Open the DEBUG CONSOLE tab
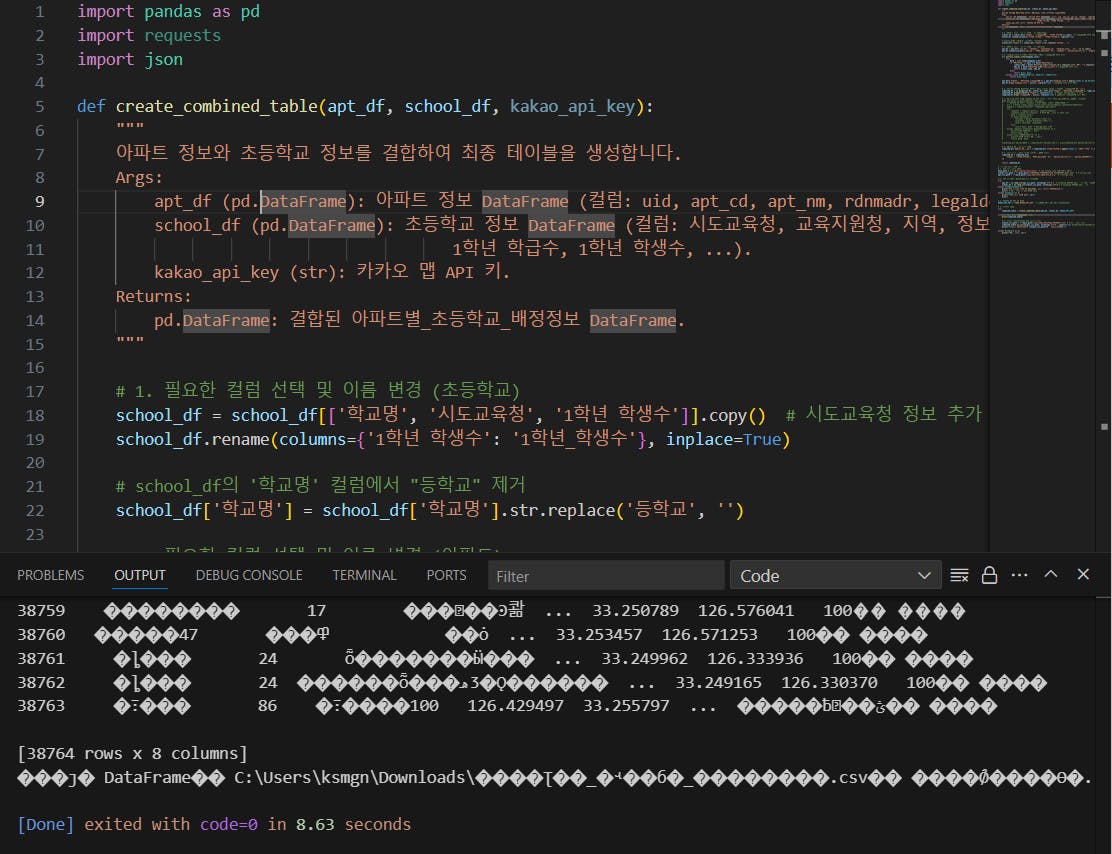This screenshot has height=854, width=1112. click(x=249, y=575)
